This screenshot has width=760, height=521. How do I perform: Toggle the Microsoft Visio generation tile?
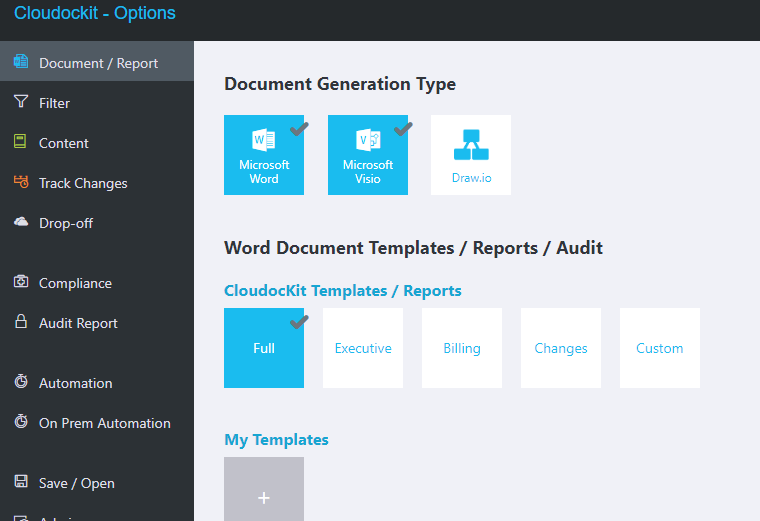(x=368, y=155)
